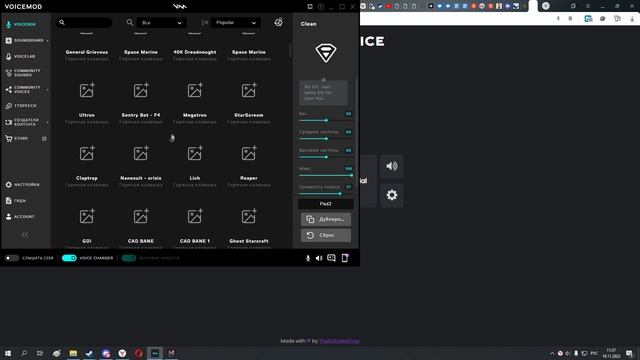The height and width of the screenshot is (360, 640).
Task: Click the filter magnifier icon beside Все
Action: (130, 22)
